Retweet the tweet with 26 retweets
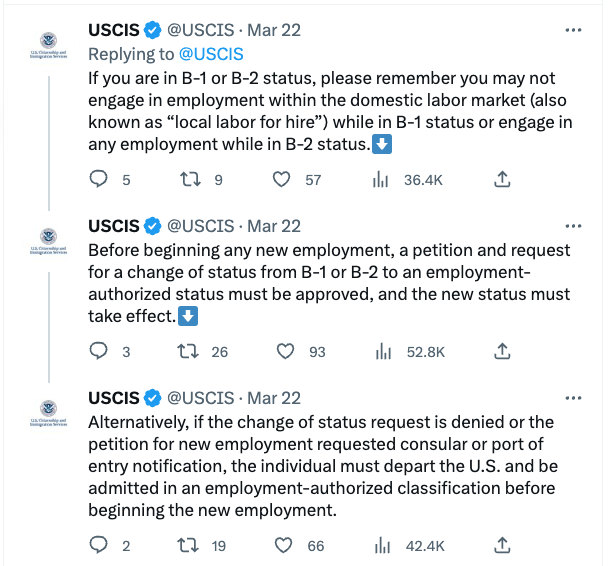The height and width of the screenshot is (566, 608). [189, 351]
